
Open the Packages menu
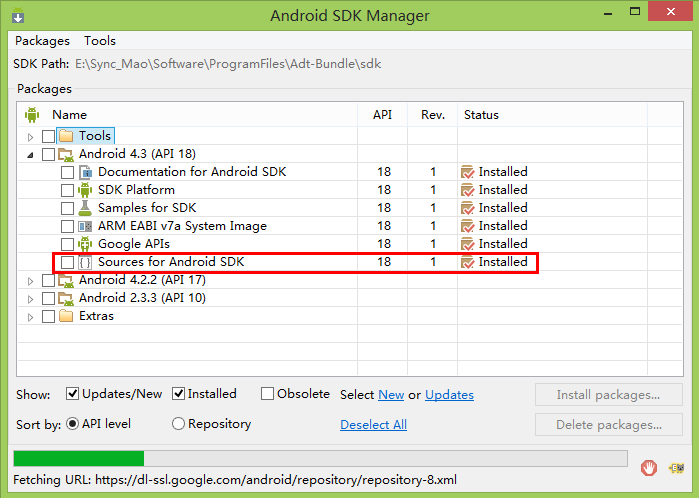42,41
